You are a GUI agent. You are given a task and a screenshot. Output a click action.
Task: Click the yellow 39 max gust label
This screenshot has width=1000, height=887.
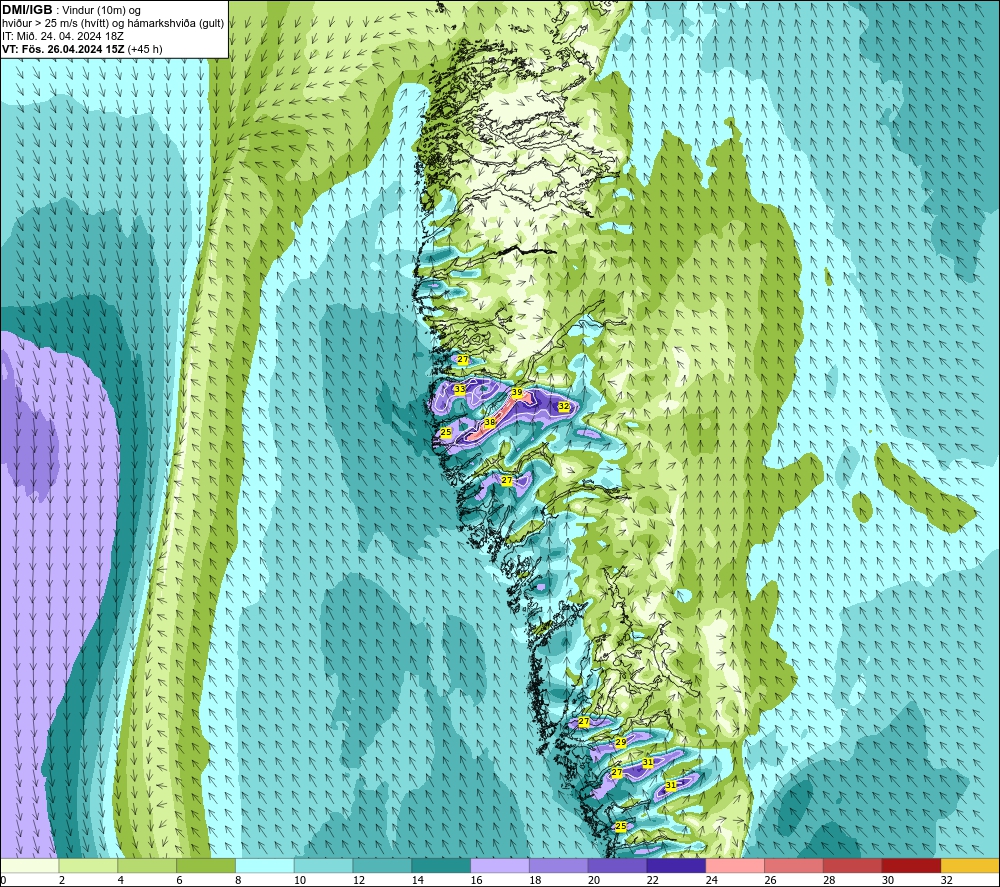point(517,393)
